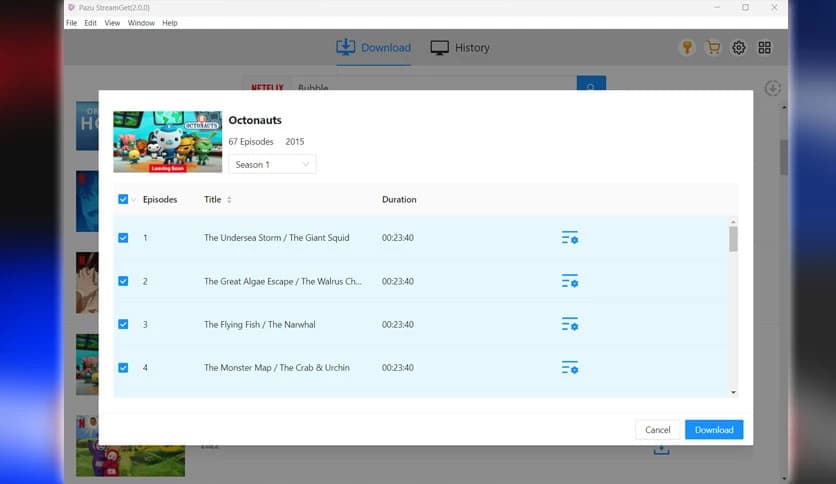Open the File menu
The image size is (836, 484).
[71, 23]
